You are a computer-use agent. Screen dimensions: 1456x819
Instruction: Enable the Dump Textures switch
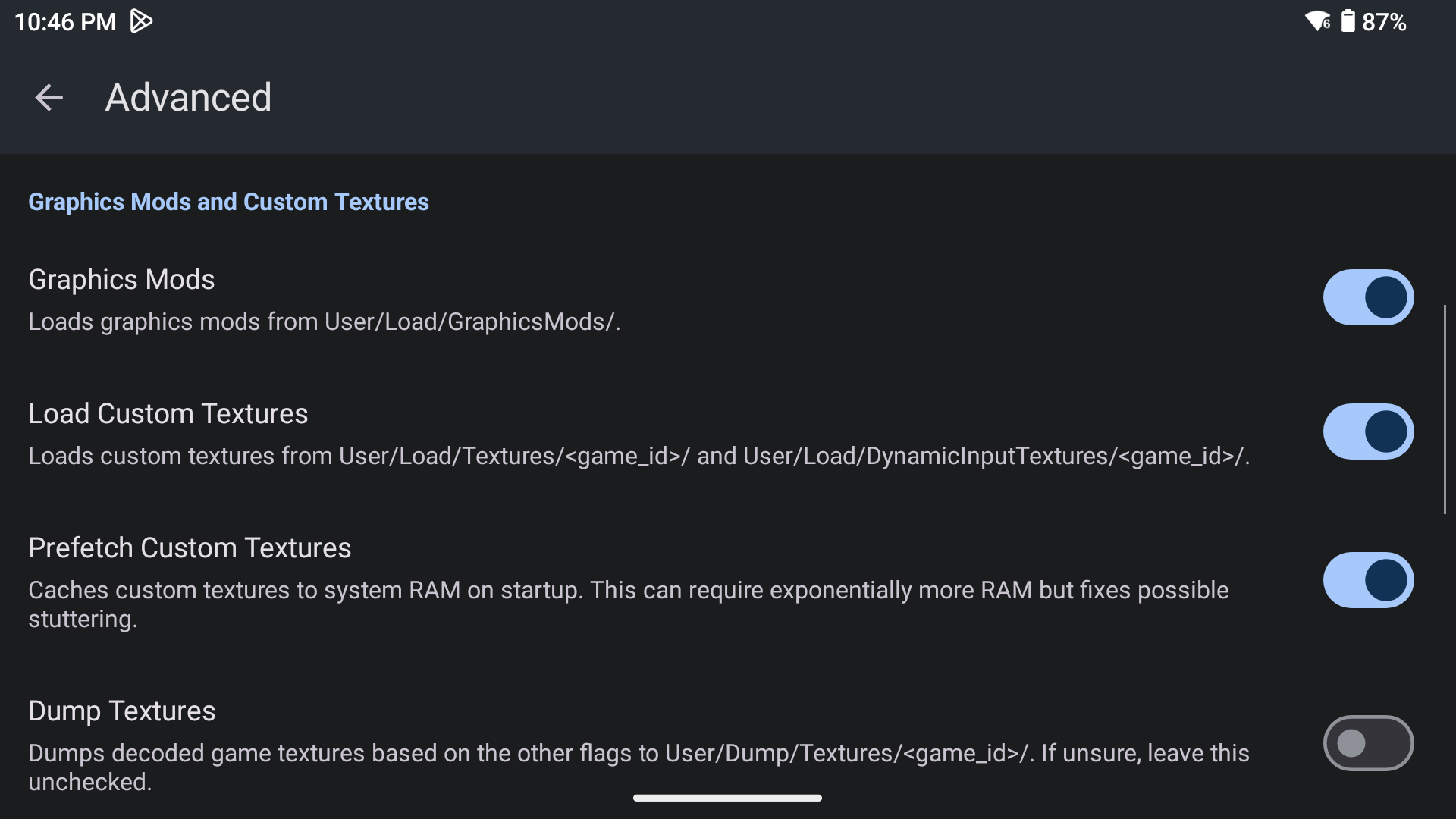1368,743
